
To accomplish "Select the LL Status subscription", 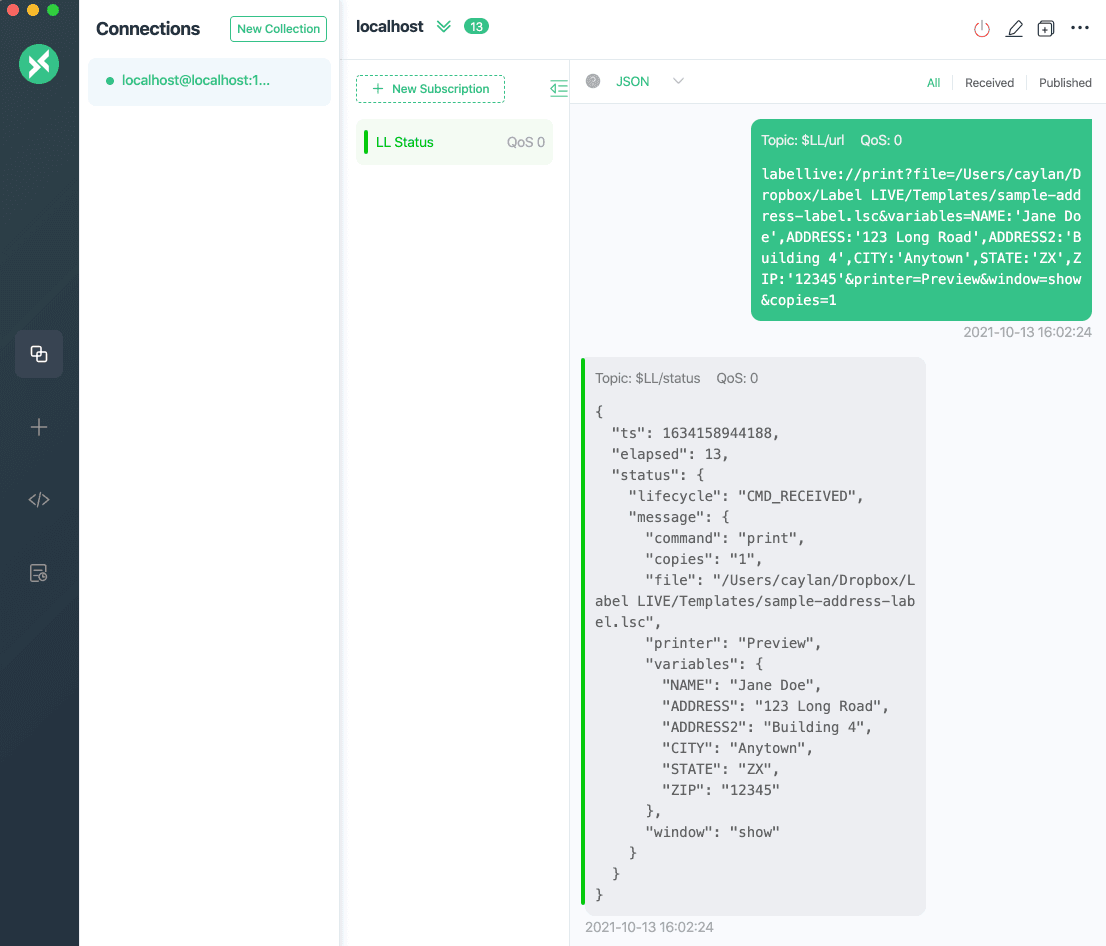I will (x=440, y=142).
